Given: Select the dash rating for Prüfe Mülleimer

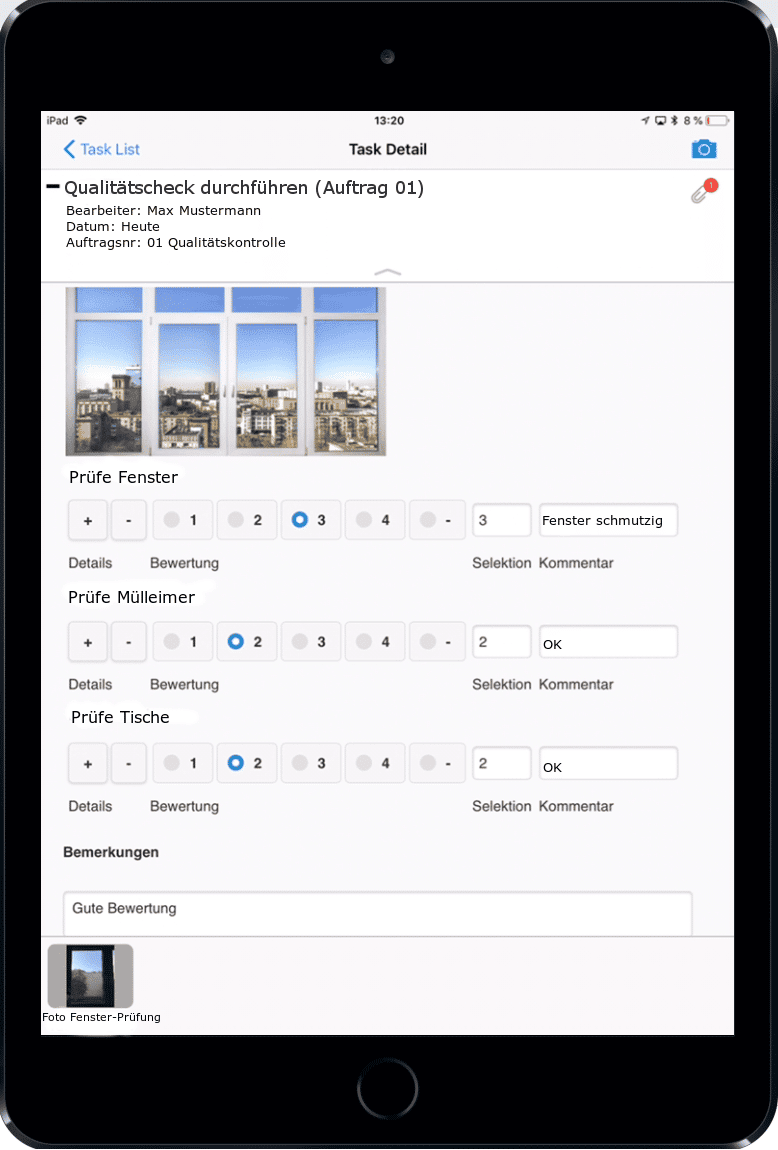Looking at the screenshot, I should click(437, 642).
